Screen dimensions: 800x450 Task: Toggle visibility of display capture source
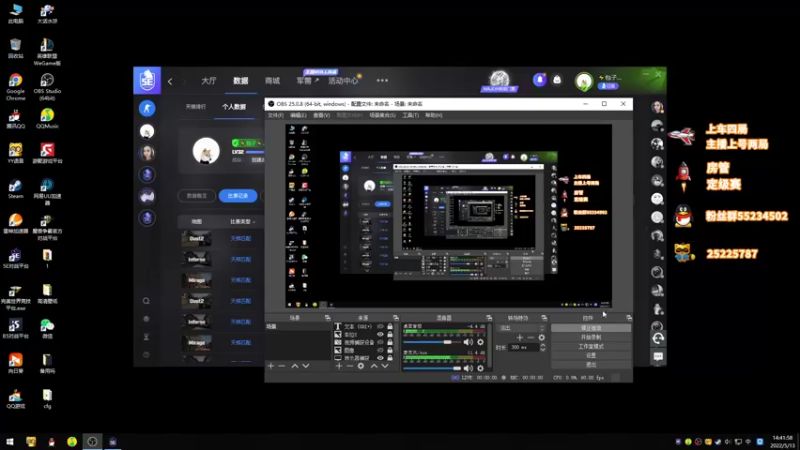coord(380,358)
